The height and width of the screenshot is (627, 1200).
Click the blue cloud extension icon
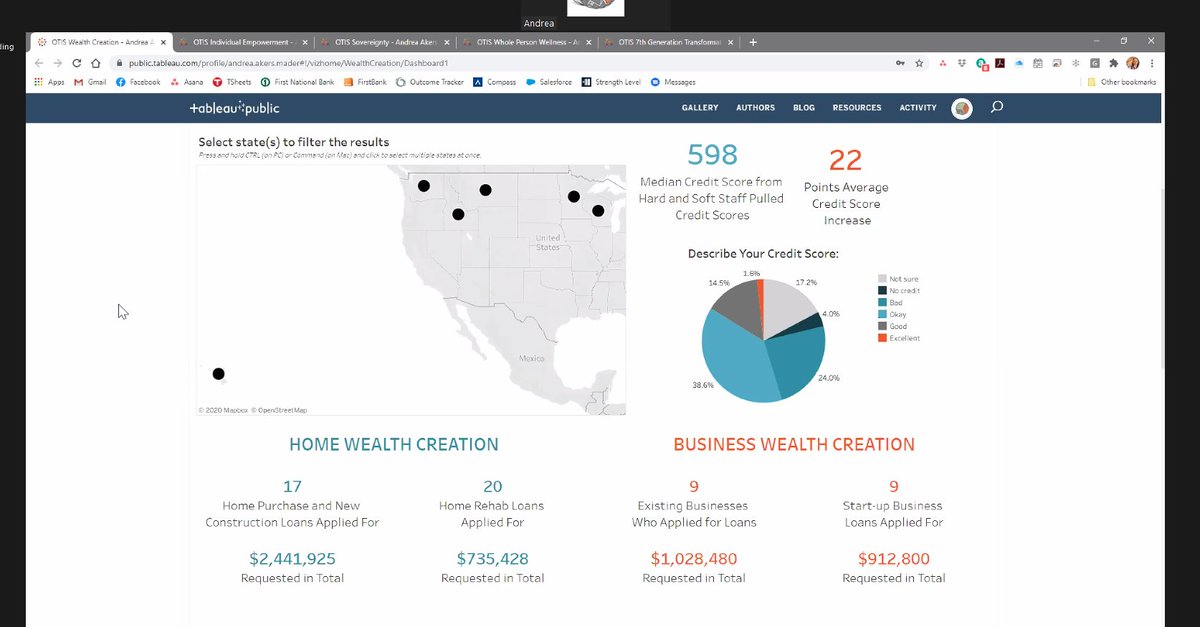coord(1019,63)
